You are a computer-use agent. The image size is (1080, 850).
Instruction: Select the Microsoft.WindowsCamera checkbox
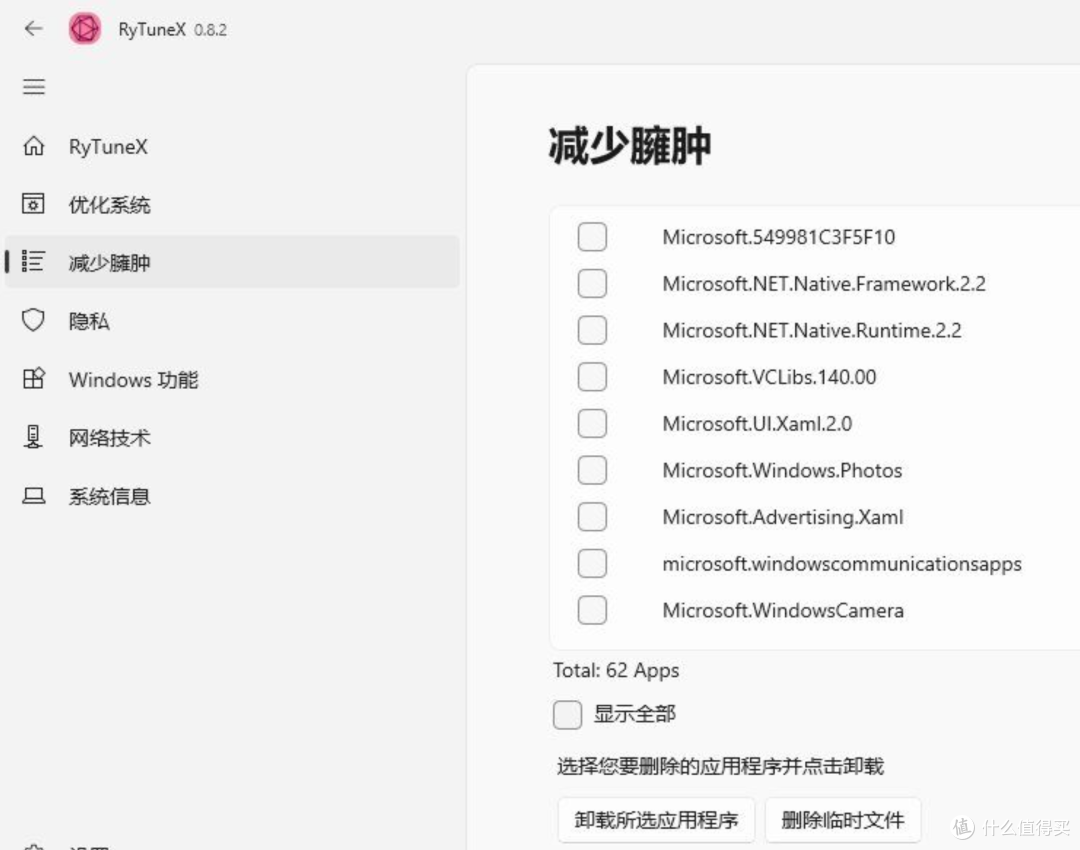pyautogui.click(x=592, y=610)
